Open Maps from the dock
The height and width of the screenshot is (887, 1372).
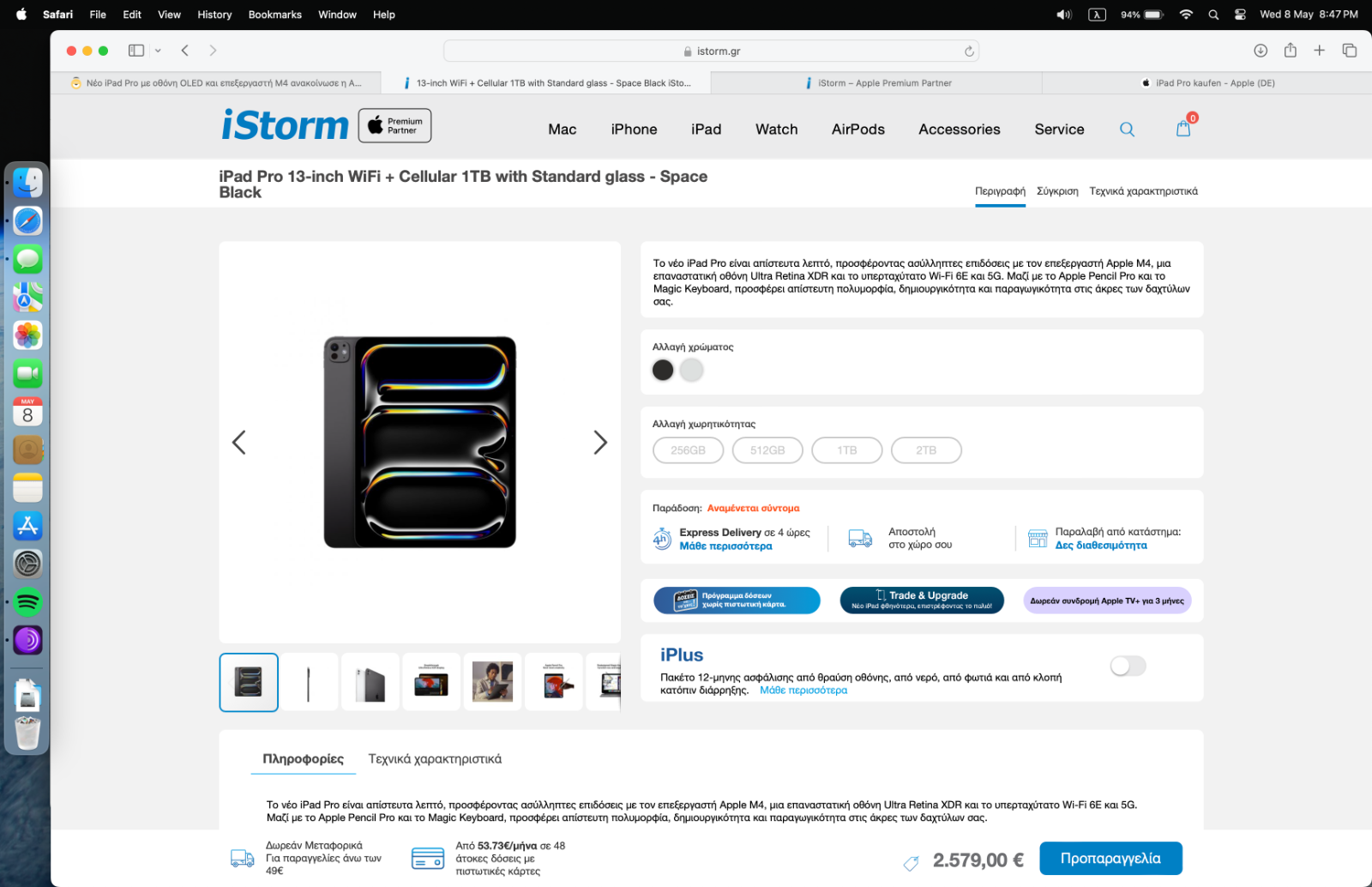coord(27,298)
